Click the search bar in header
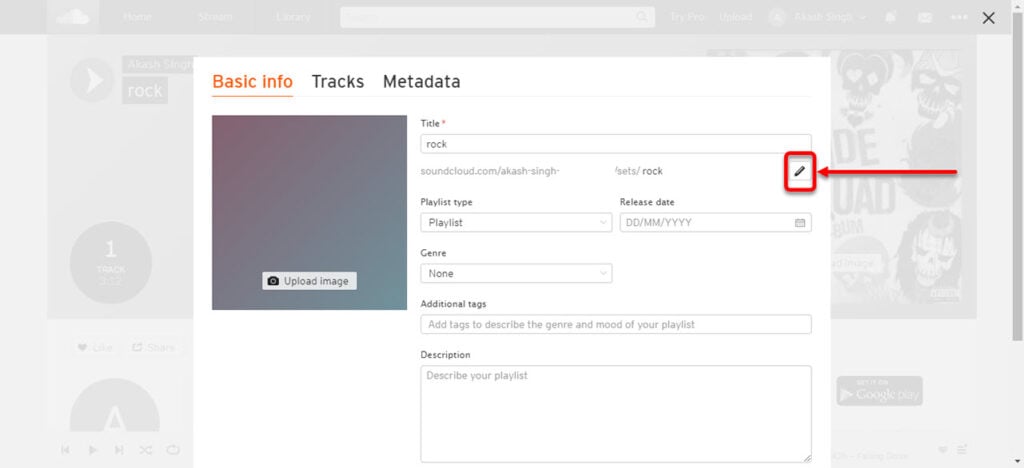The width and height of the screenshot is (1024, 468). click(497, 18)
